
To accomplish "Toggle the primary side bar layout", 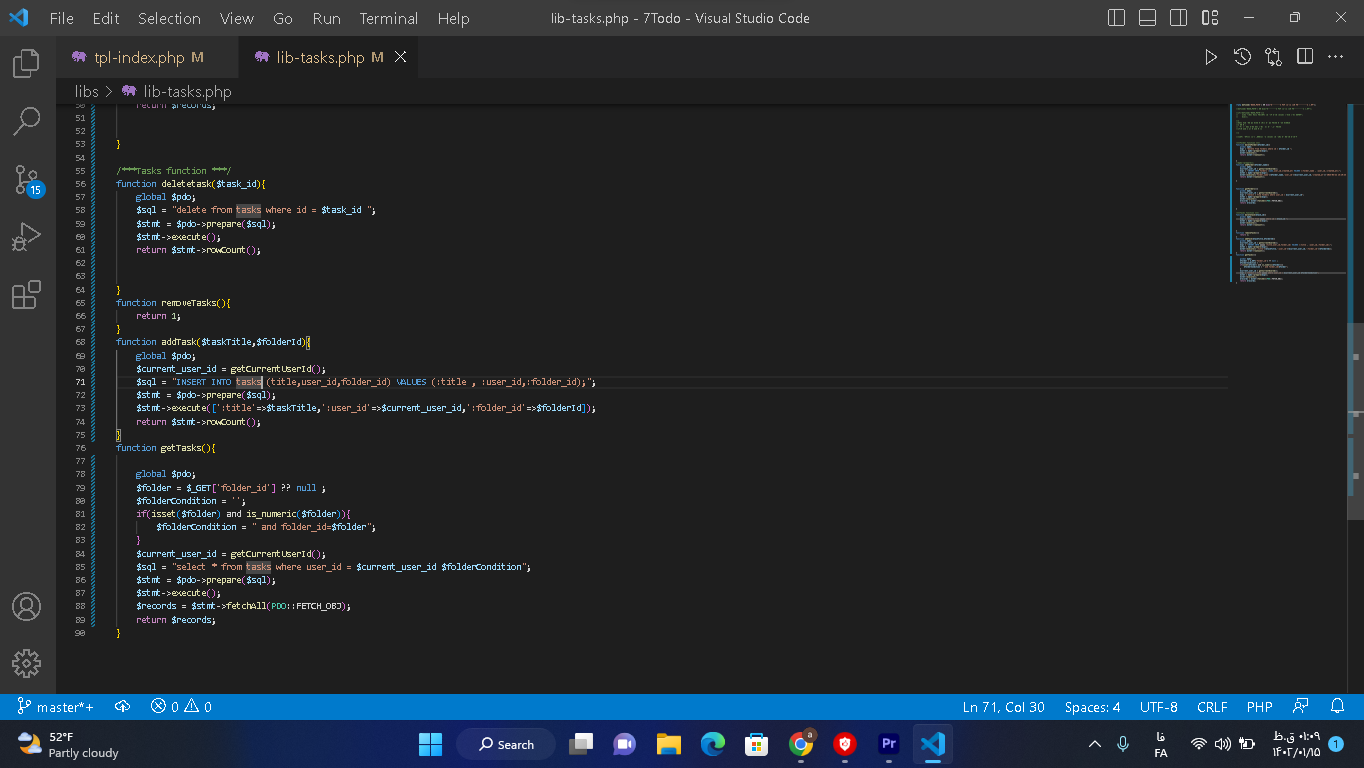I will [1117, 18].
